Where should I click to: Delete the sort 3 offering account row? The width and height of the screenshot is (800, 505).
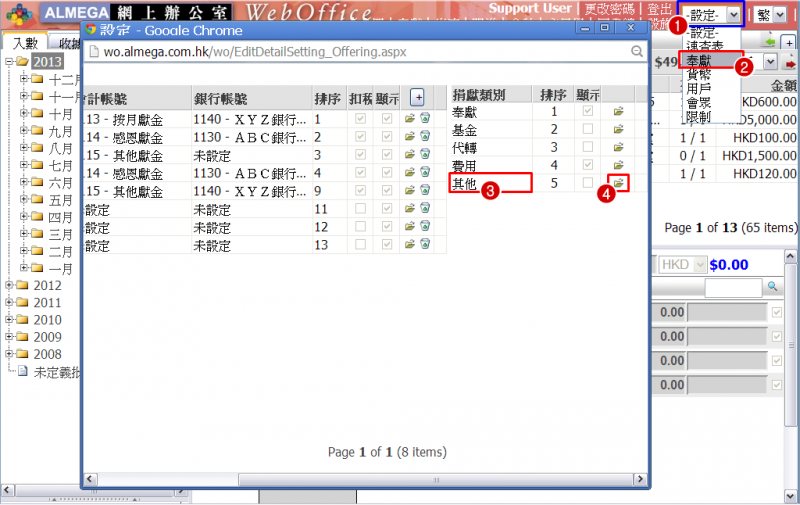(425, 154)
